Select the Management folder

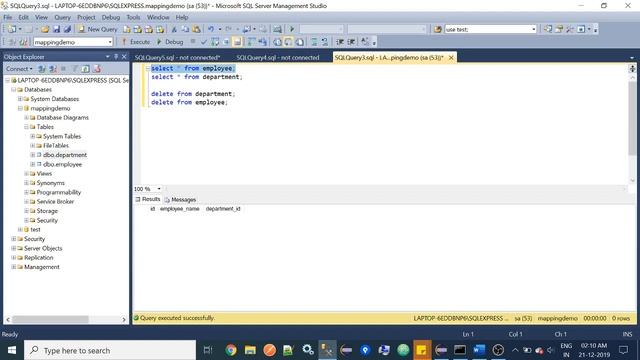tap(42, 267)
